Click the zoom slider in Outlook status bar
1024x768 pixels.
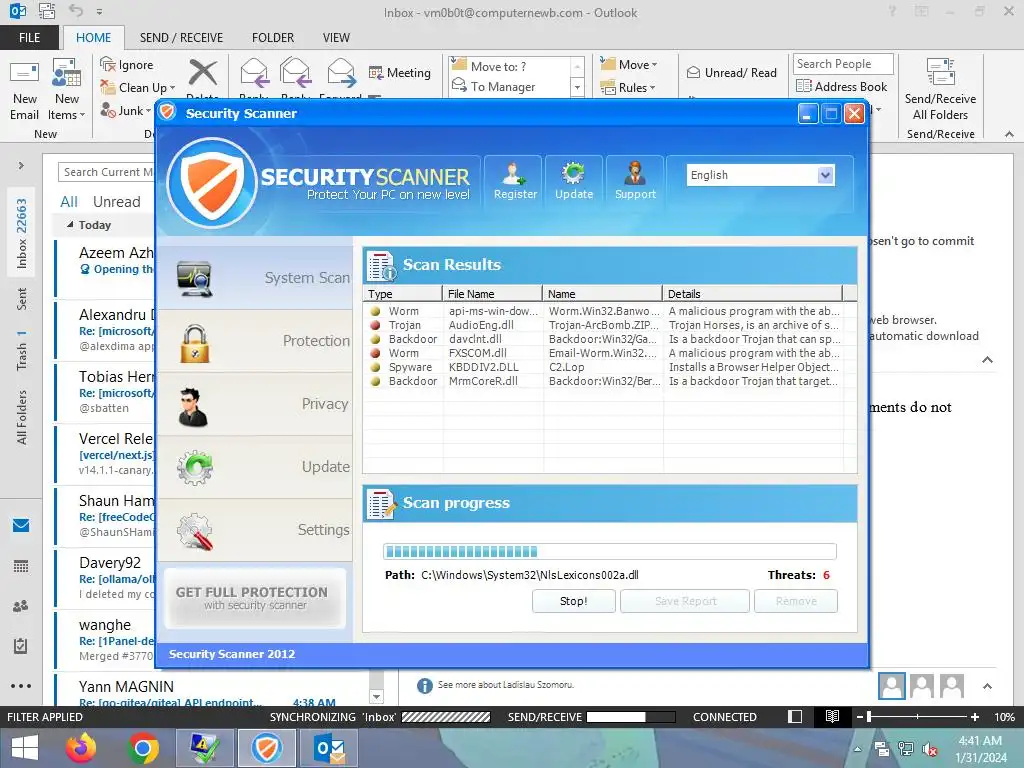click(918, 716)
